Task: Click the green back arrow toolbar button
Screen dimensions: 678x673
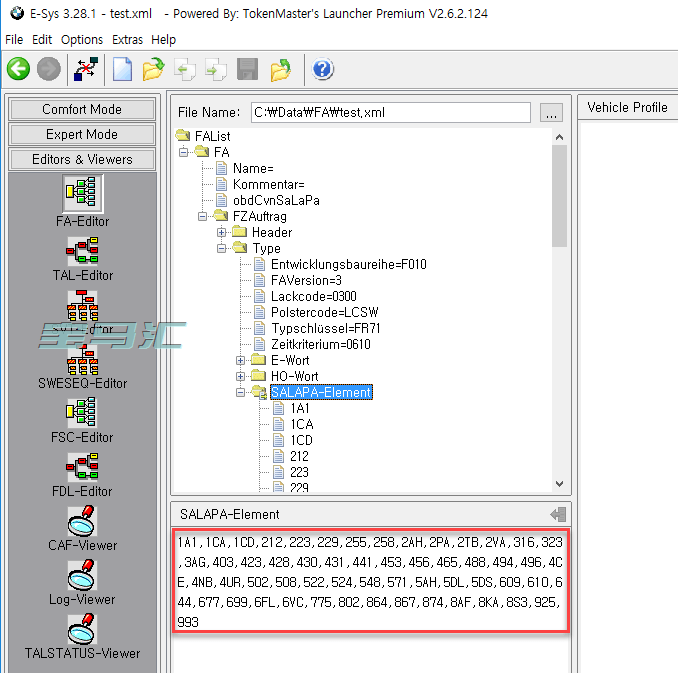Action: 18,69
